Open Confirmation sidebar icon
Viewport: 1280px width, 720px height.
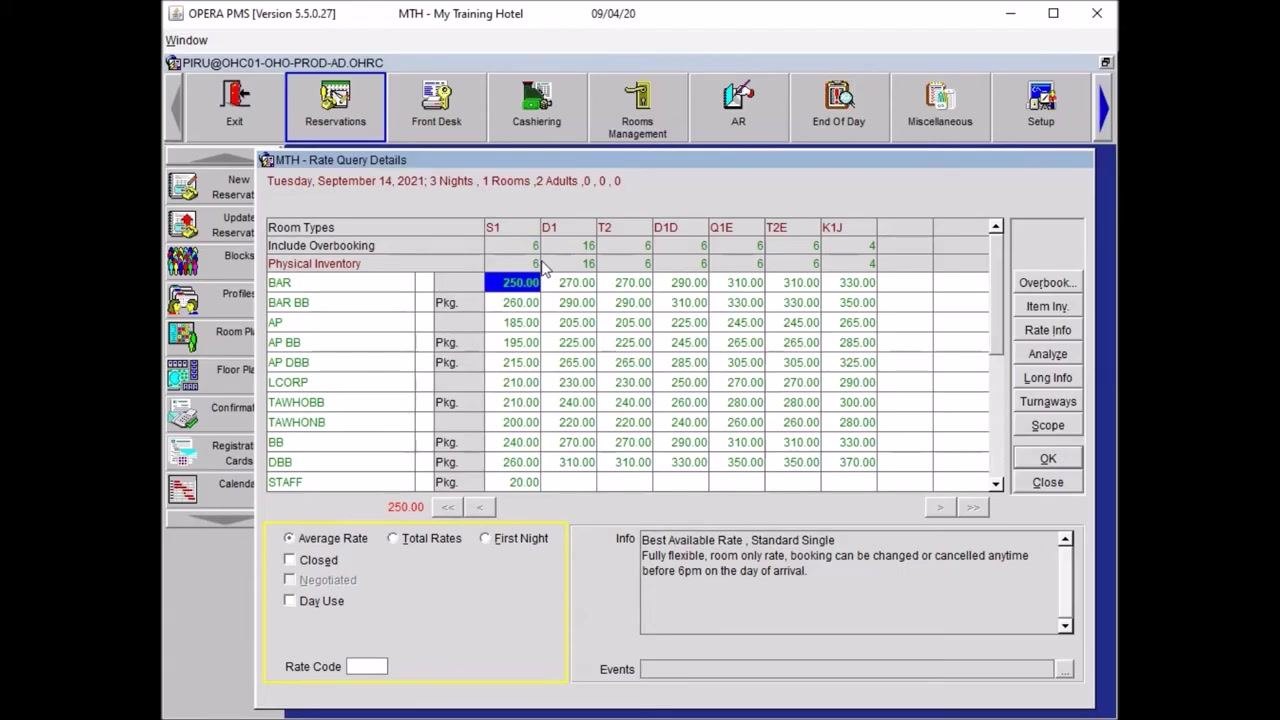click(x=183, y=413)
